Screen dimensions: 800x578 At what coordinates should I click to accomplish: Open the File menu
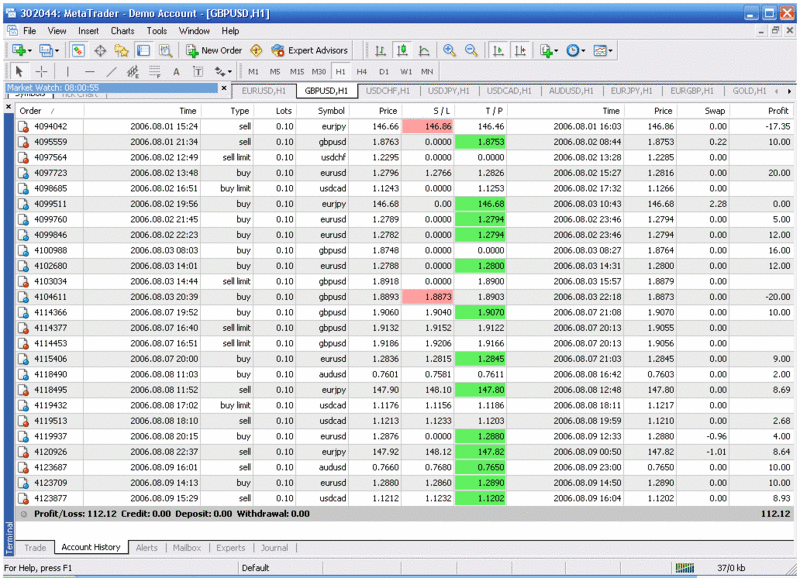[x=30, y=31]
